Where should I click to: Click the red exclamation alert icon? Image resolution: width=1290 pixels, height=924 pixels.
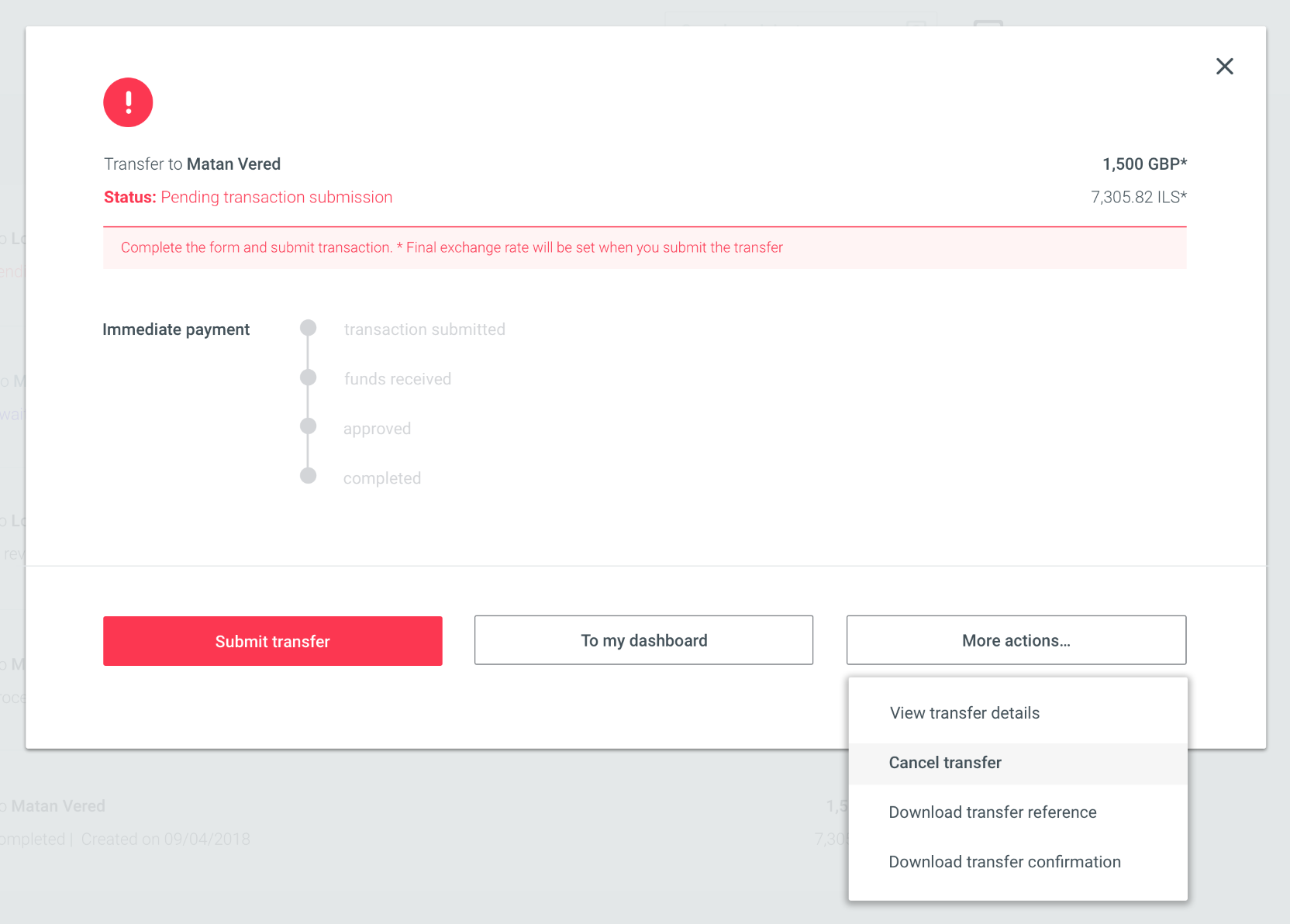coord(128,102)
